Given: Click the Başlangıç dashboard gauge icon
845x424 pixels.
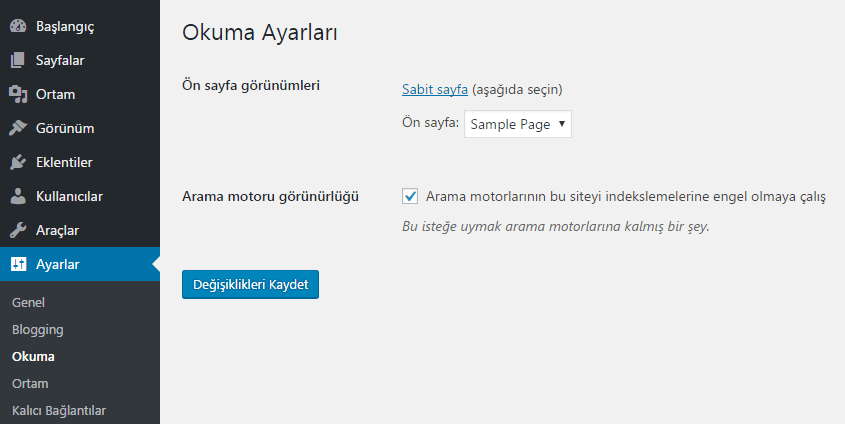Looking at the screenshot, I should coord(18,26).
